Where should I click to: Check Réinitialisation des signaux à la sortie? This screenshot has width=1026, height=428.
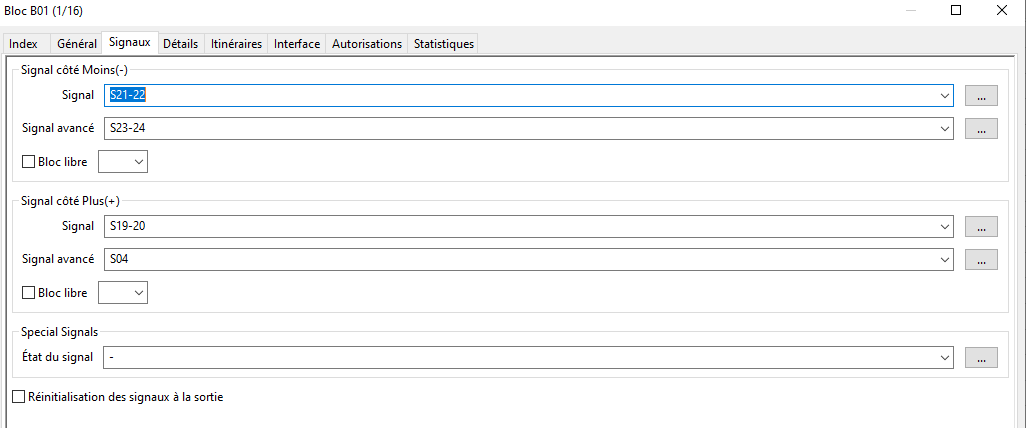coord(19,397)
